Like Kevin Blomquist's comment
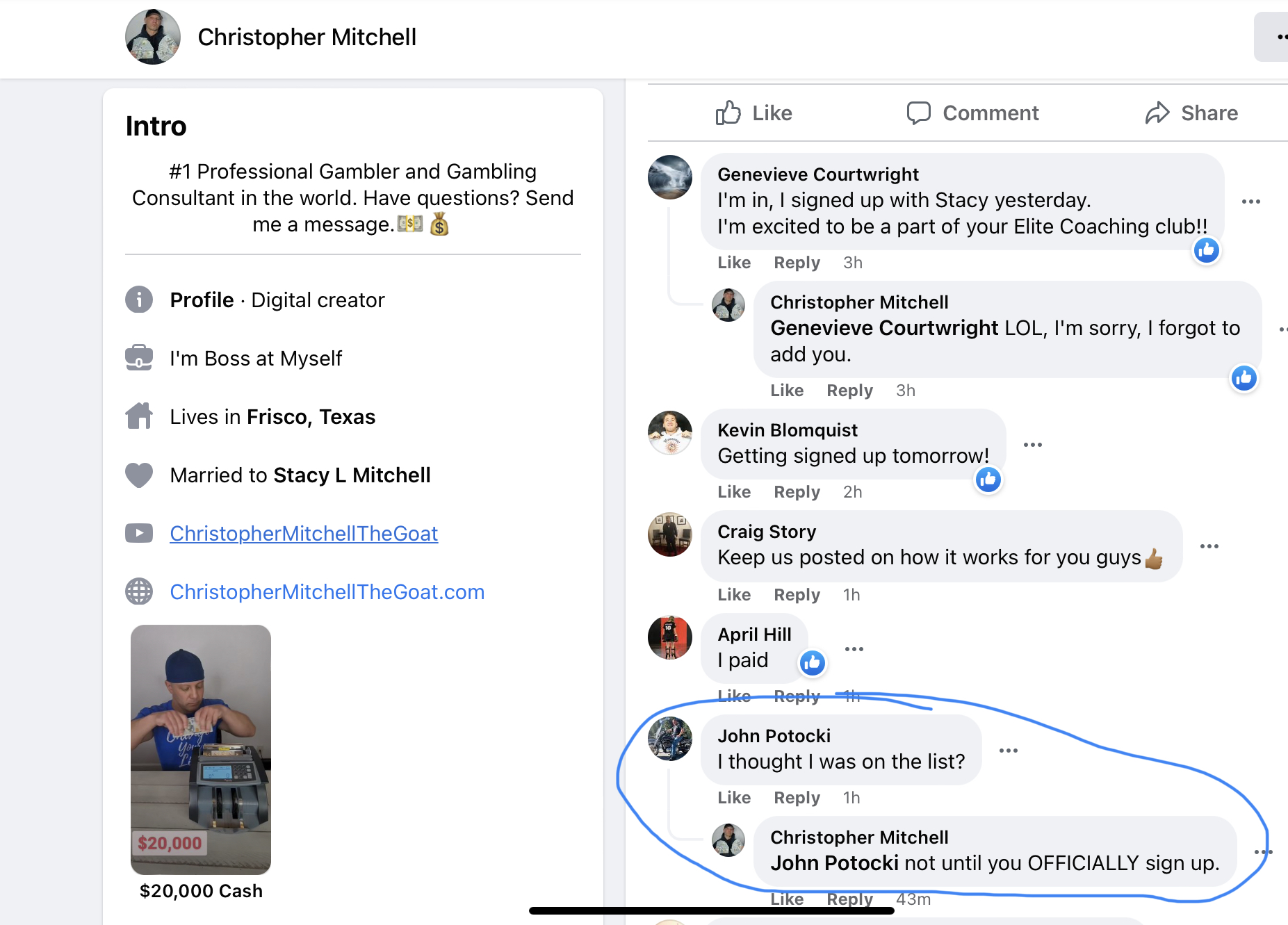The height and width of the screenshot is (925, 1288). click(x=734, y=492)
